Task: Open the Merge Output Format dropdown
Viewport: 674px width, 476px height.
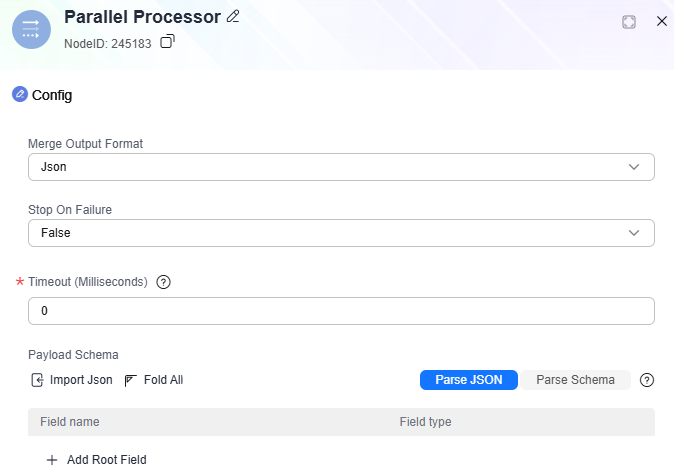Action: pyautogui.click(x=341, y=167)
